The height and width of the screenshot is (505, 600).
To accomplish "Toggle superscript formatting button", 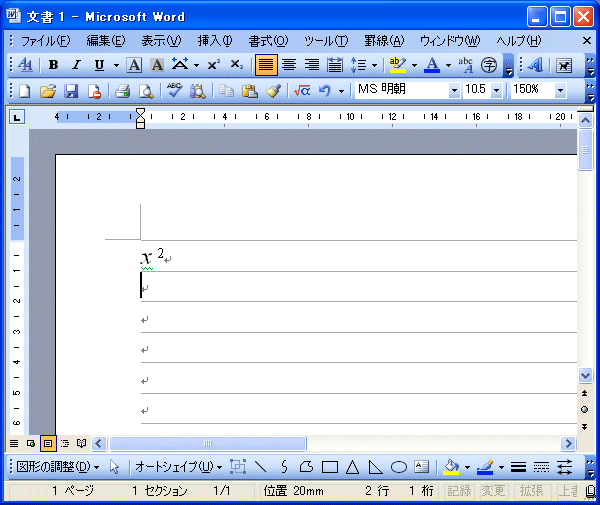I will pyautogui.click(x=214, y=66).
